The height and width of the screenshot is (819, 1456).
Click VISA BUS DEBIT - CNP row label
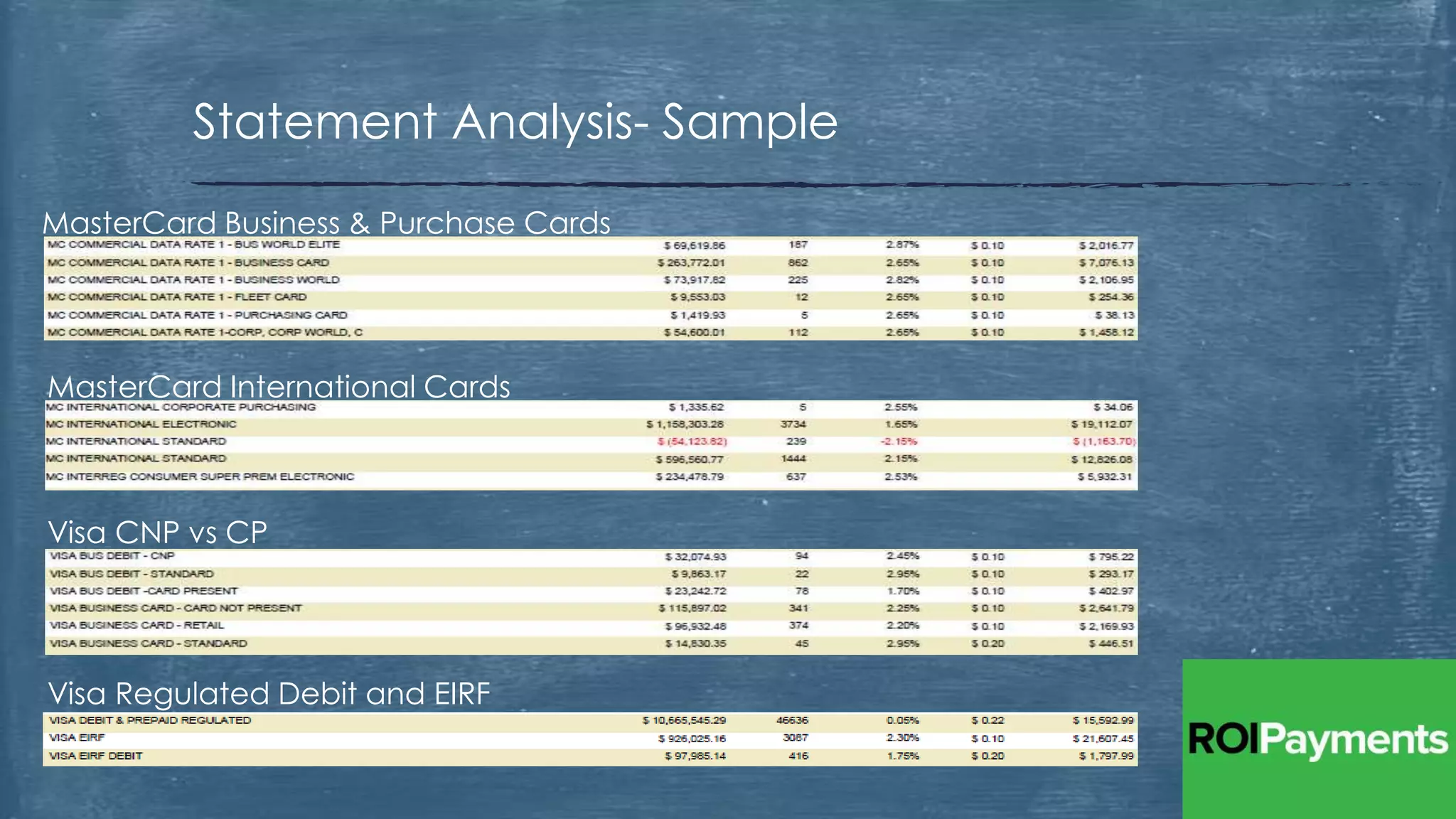click(112, 556)
